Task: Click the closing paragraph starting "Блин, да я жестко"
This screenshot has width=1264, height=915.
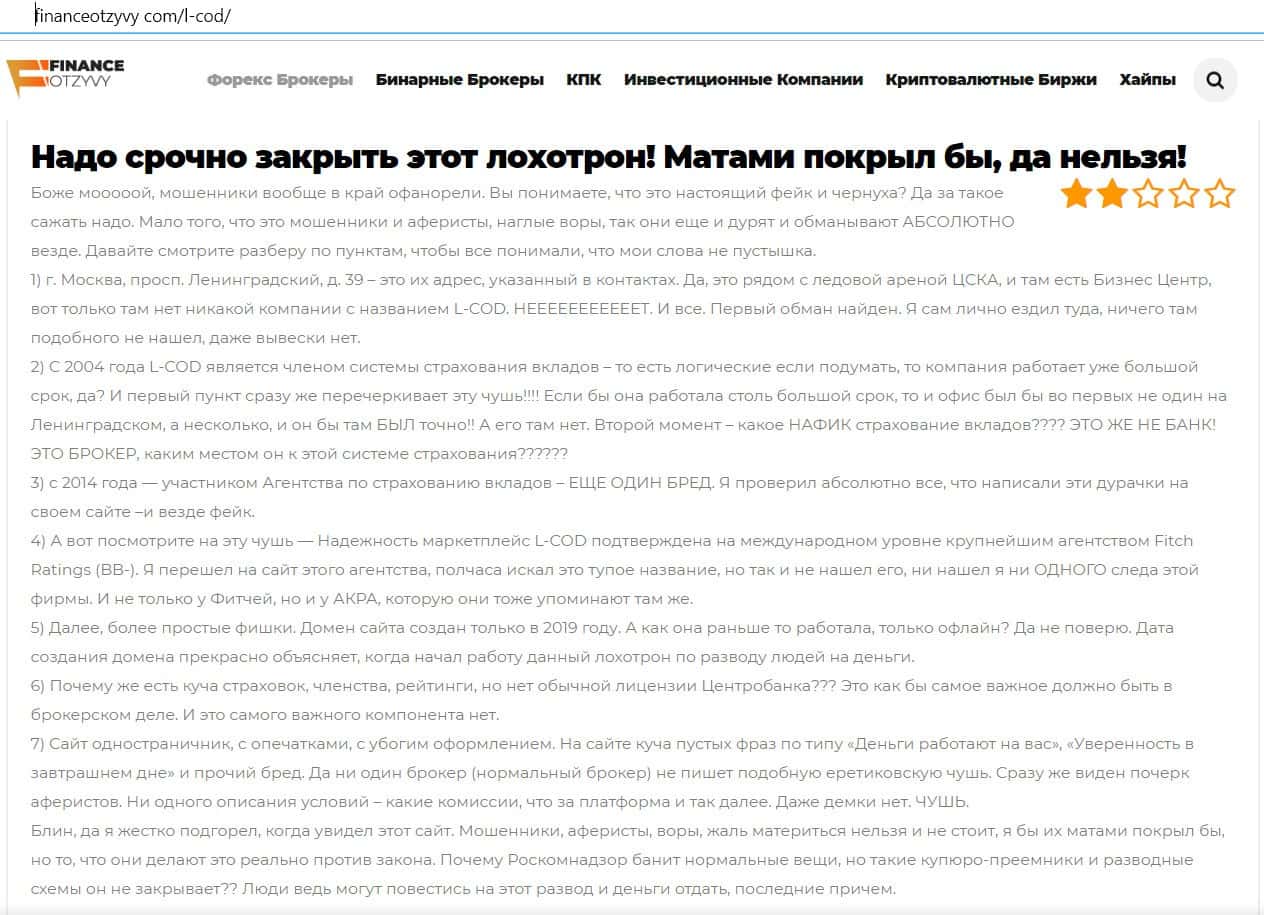Action: (628, 860)
